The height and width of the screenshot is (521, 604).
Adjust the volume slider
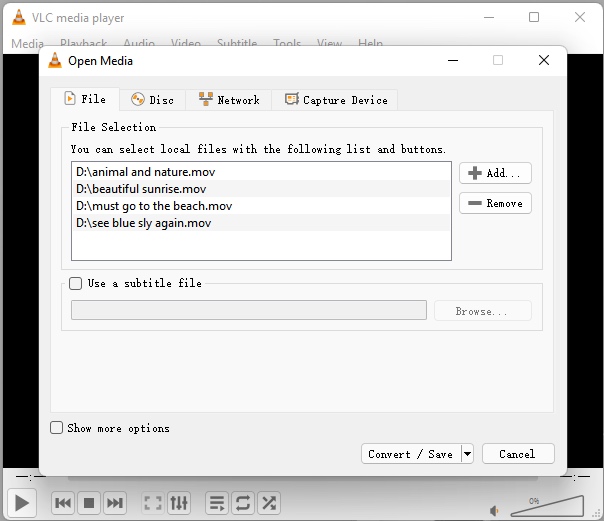coord(547,506)
